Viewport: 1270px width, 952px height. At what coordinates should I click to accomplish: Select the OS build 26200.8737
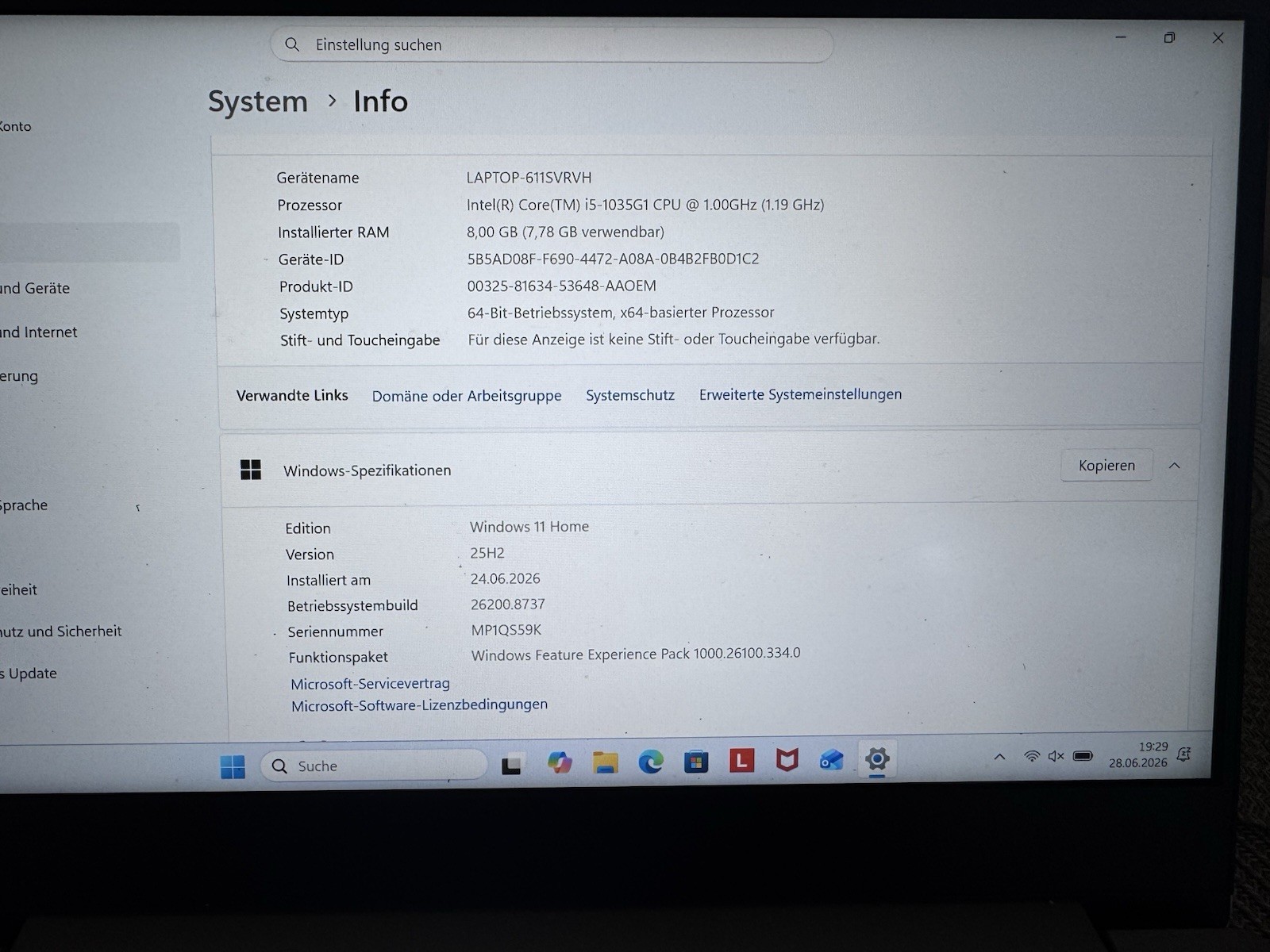pos(508,605)
